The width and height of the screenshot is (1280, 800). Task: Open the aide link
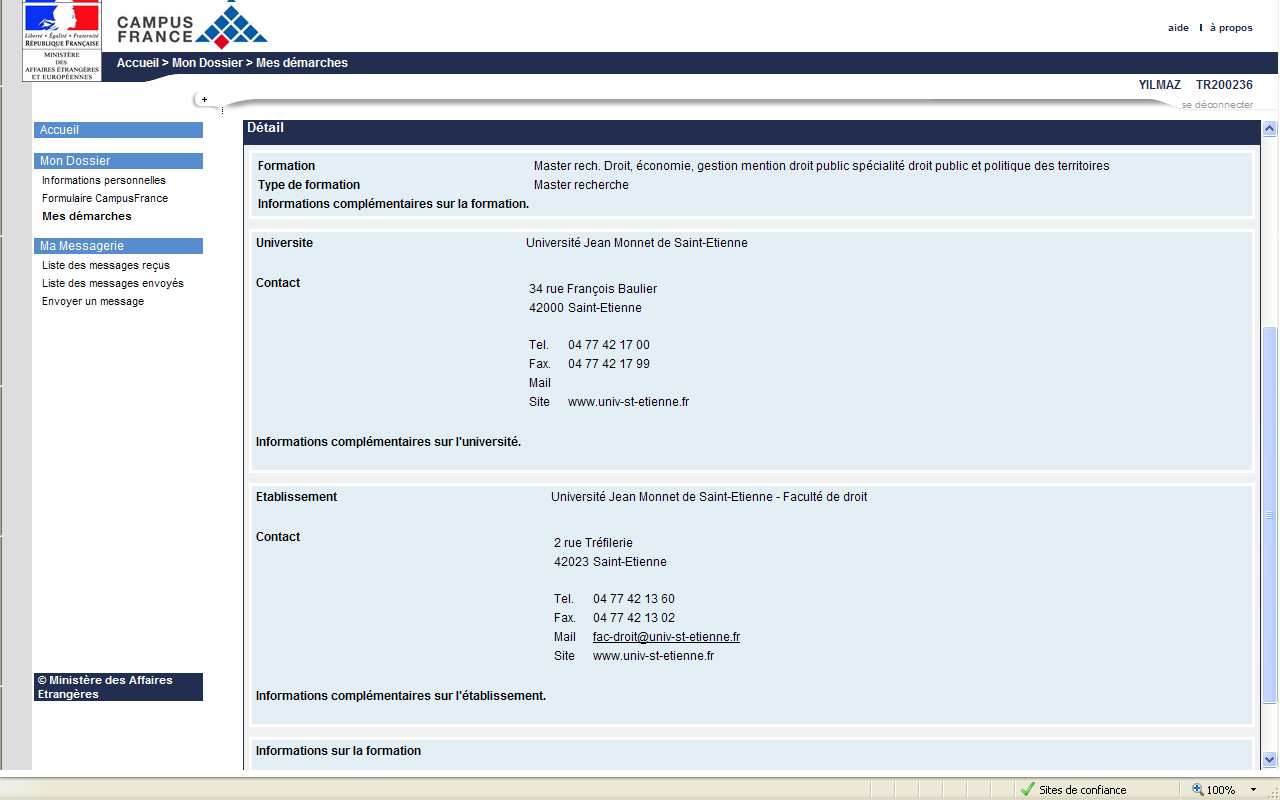pyautogui.click(x=1178, y=28)
